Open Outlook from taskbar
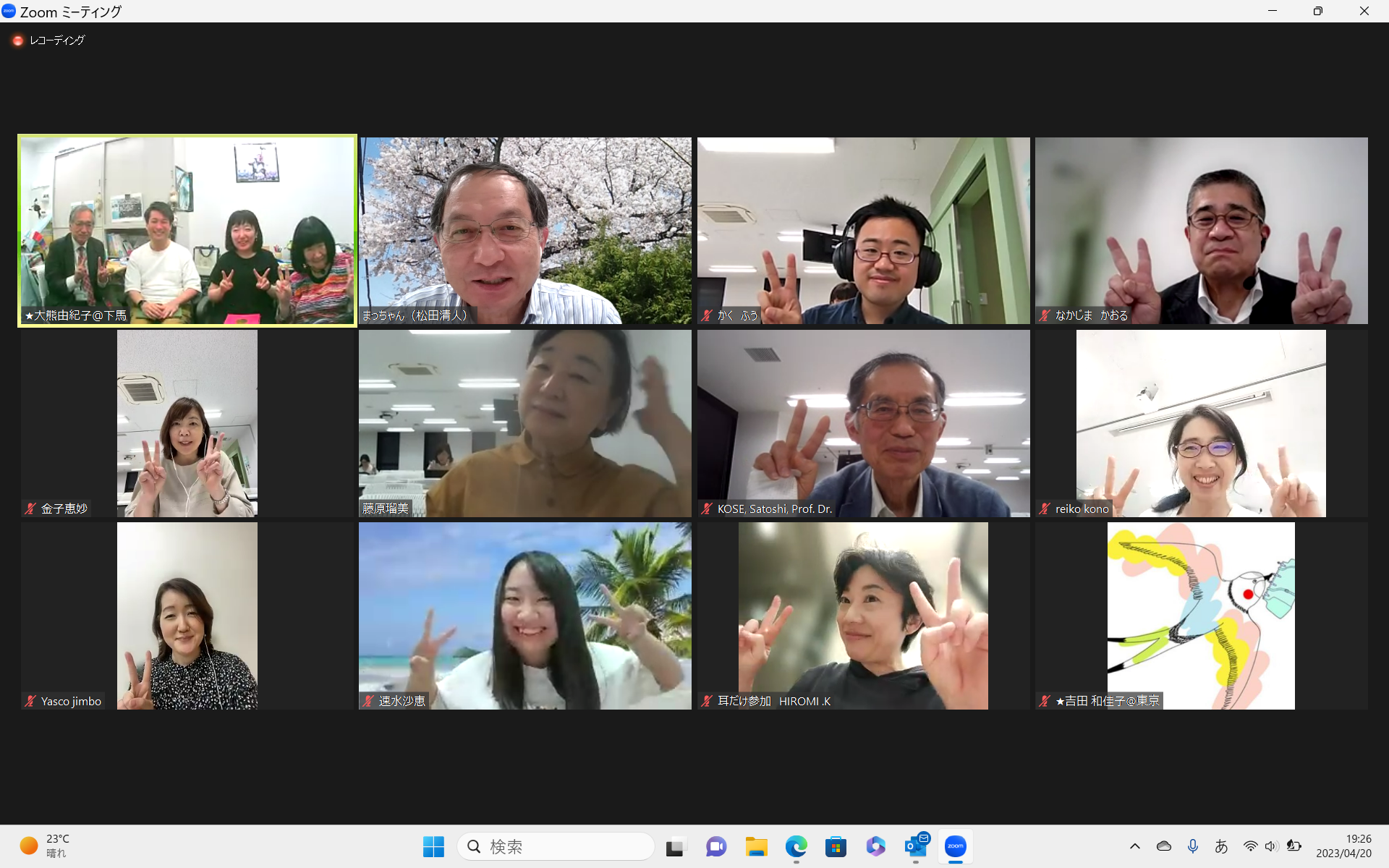 [x=916, y=846]
